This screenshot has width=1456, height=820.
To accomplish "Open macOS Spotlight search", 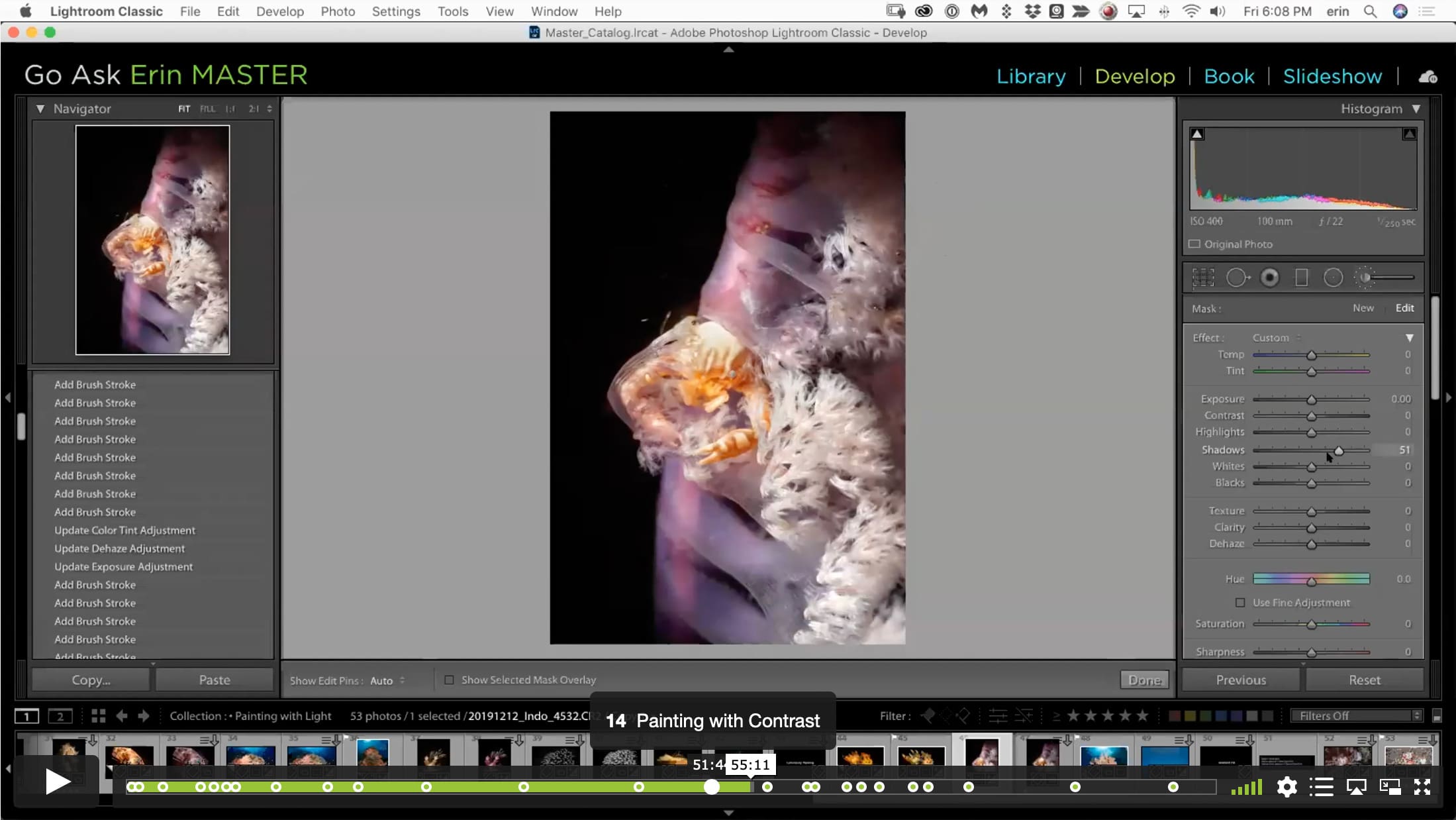I will (1370, 11).
